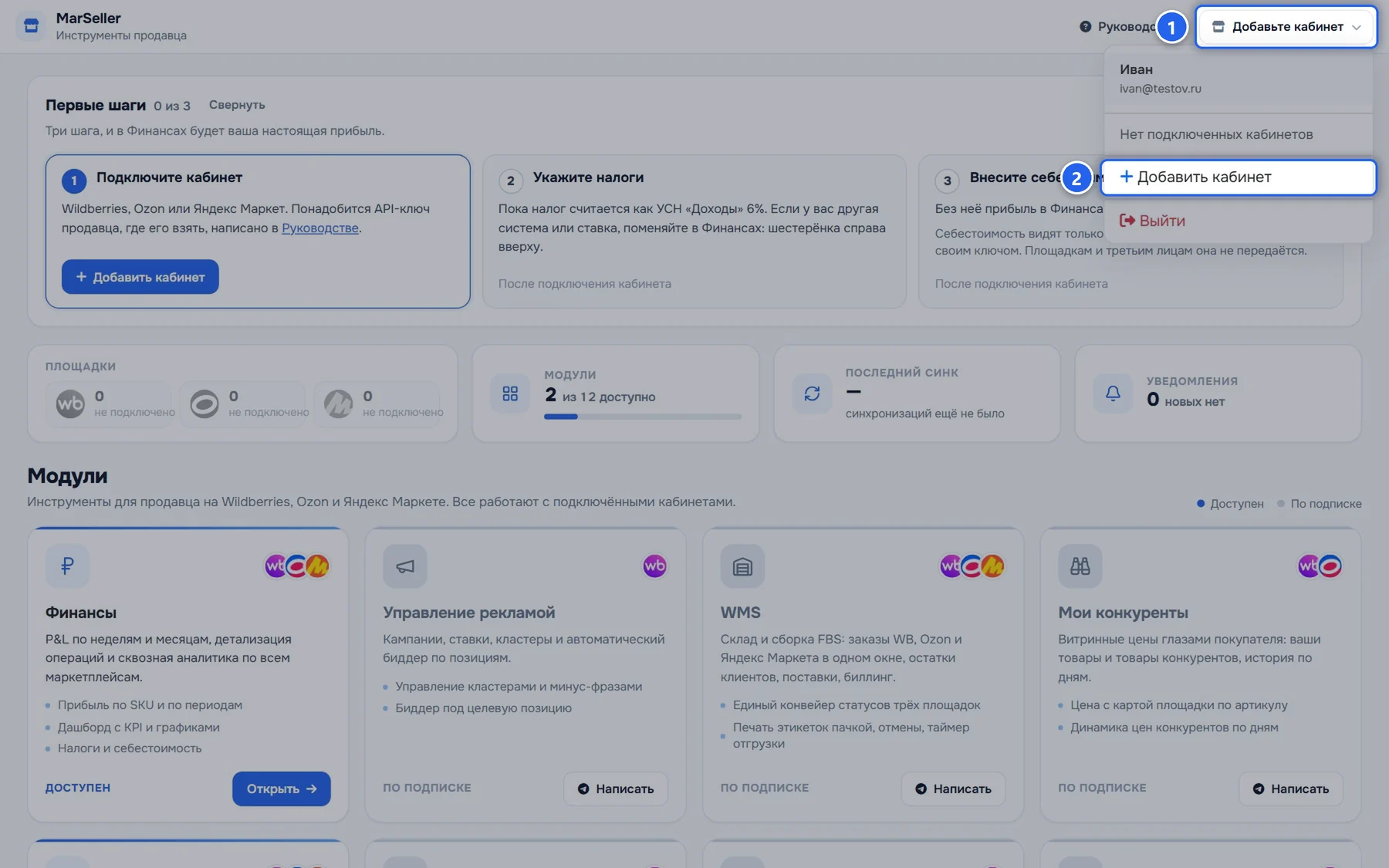Click the Wildberries badge on Управление рекламой card

coord(654,566)
